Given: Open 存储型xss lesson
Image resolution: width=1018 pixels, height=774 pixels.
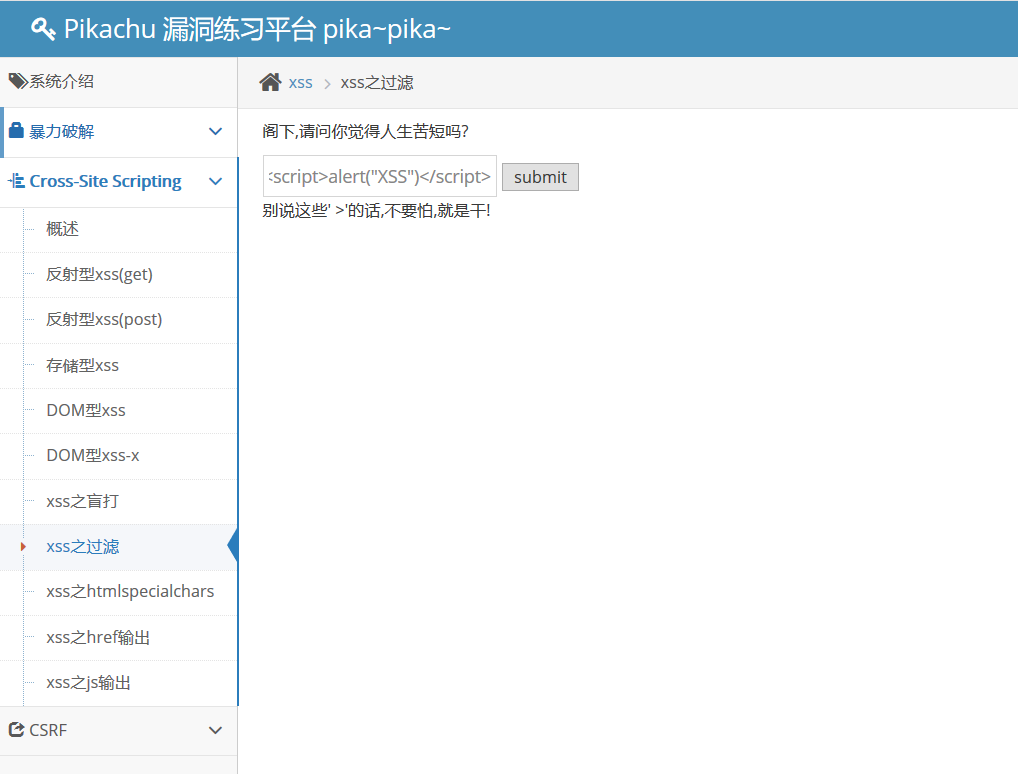Looking at the screenshot, I should point(82,366).
